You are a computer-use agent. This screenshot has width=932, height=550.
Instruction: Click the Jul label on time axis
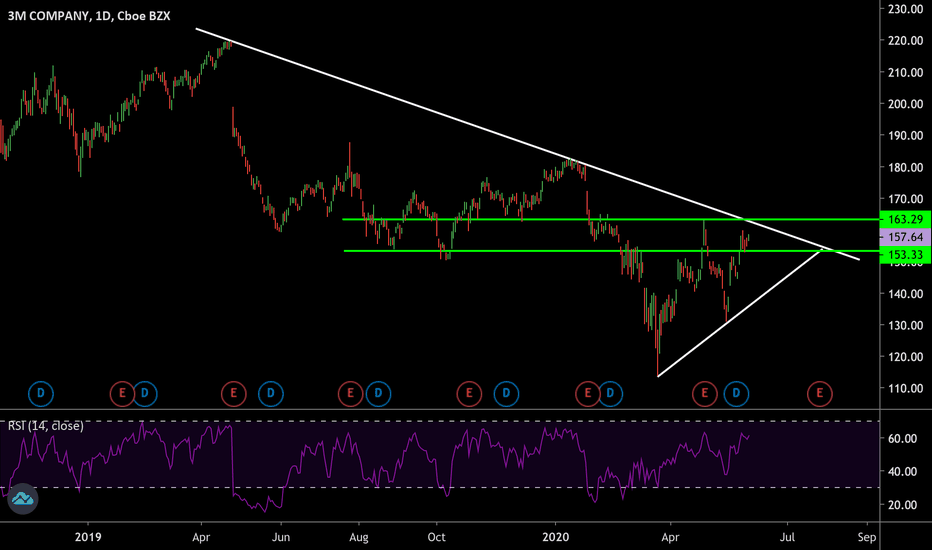pyautogui.click(x=787, y=538)
